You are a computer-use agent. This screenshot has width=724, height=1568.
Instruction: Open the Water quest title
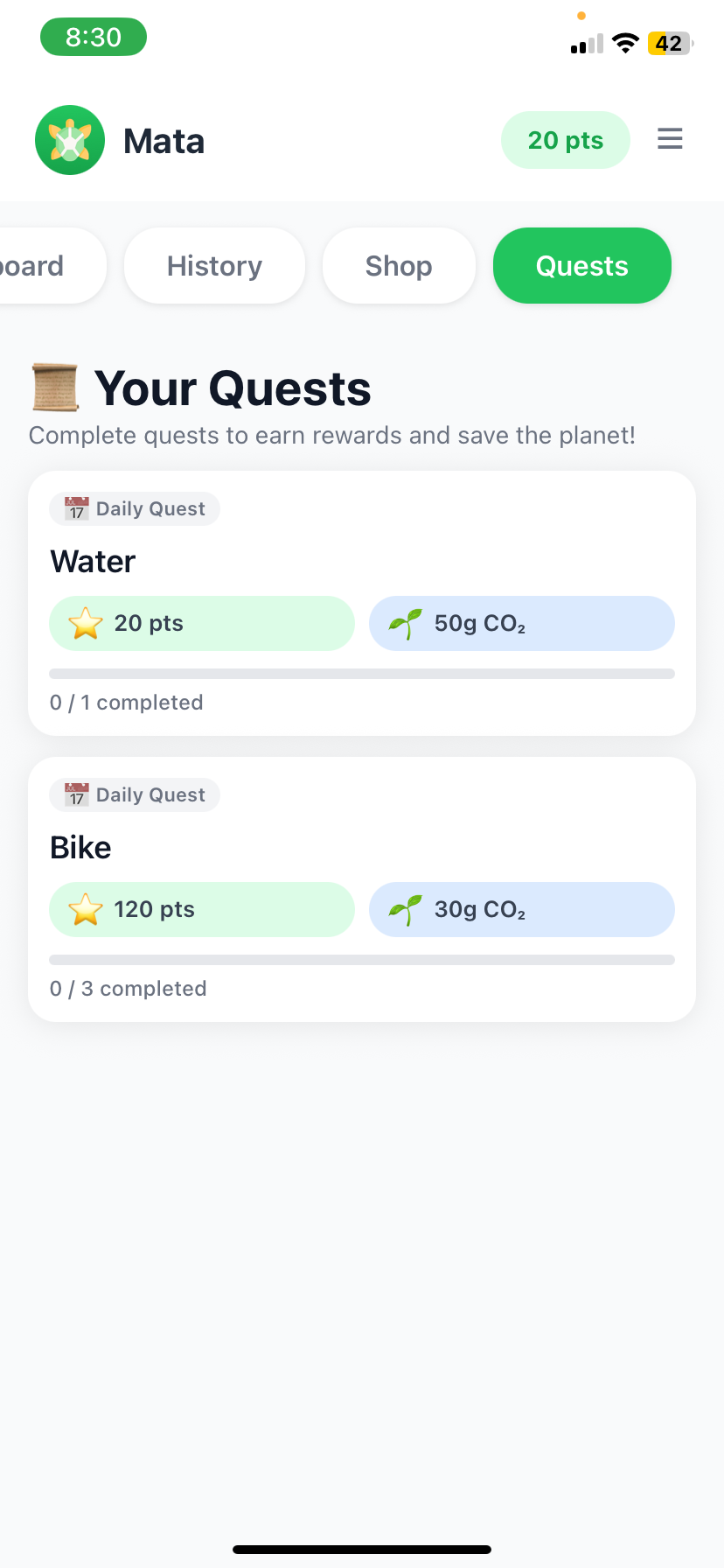click(x=94, y=562)
